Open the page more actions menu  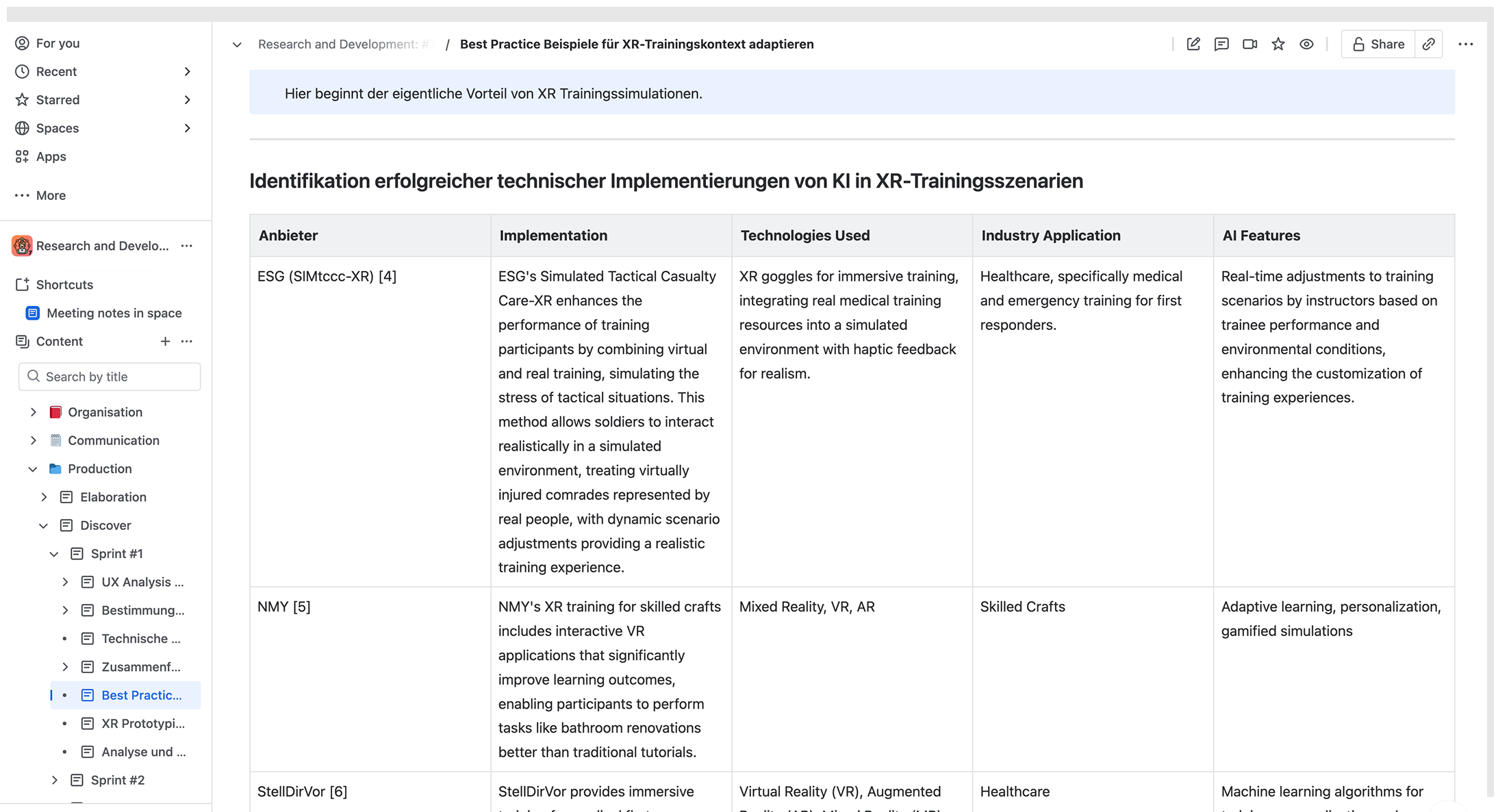click(x=1466, y=44)
